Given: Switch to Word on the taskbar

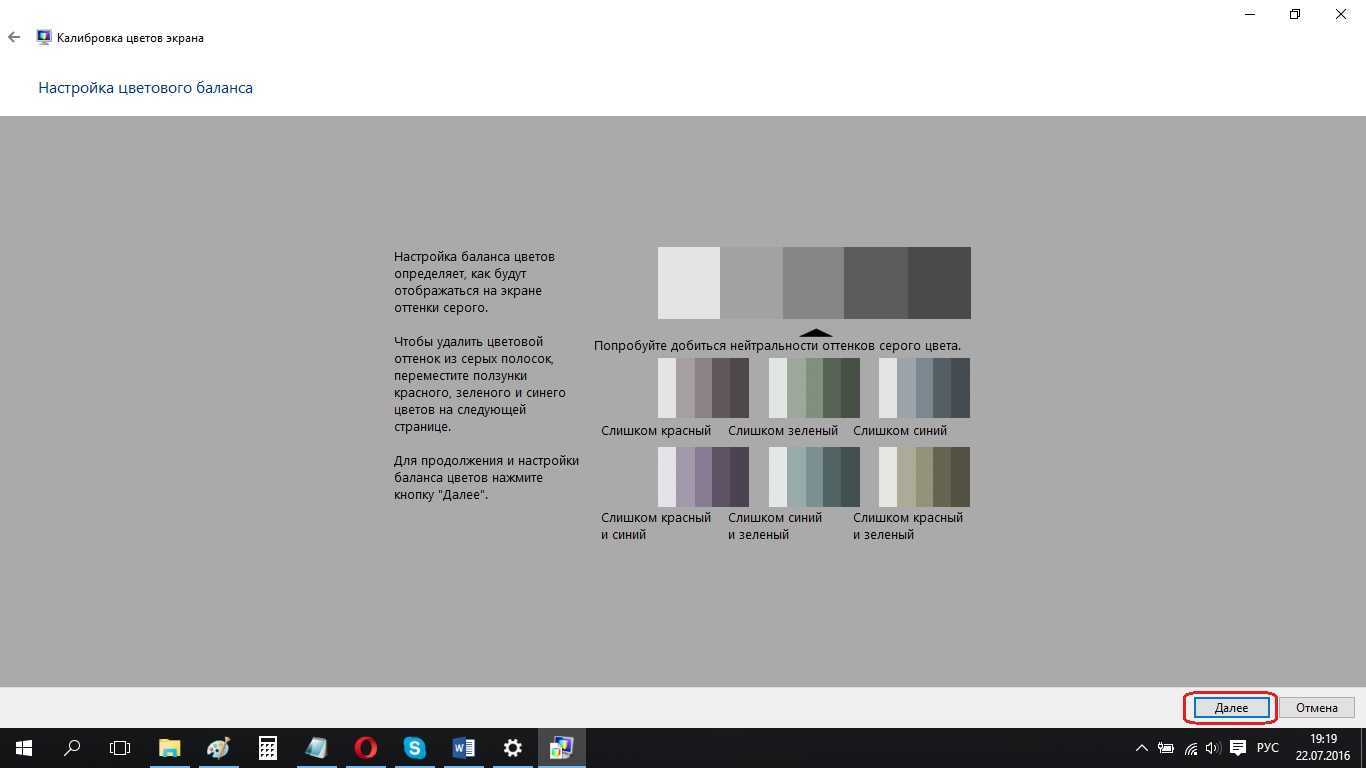Looking at the screenshot, I should [463, 748].
